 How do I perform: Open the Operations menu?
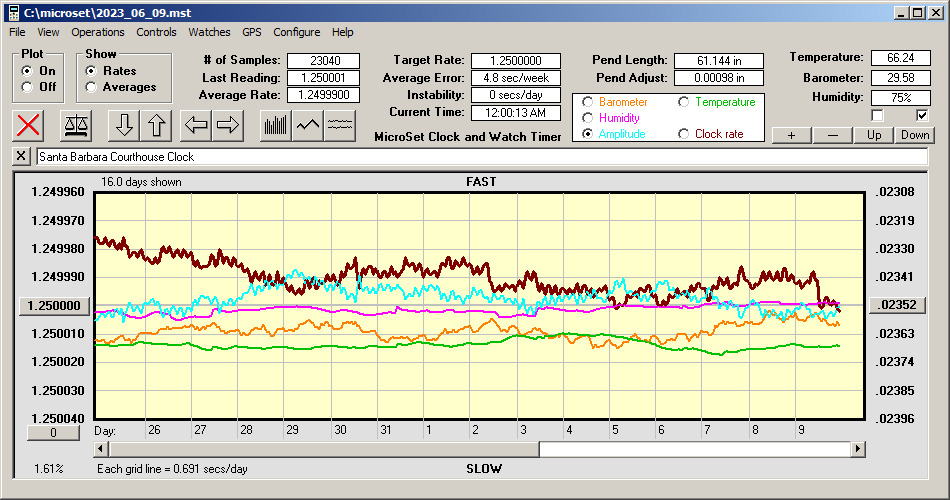point(98,32)
